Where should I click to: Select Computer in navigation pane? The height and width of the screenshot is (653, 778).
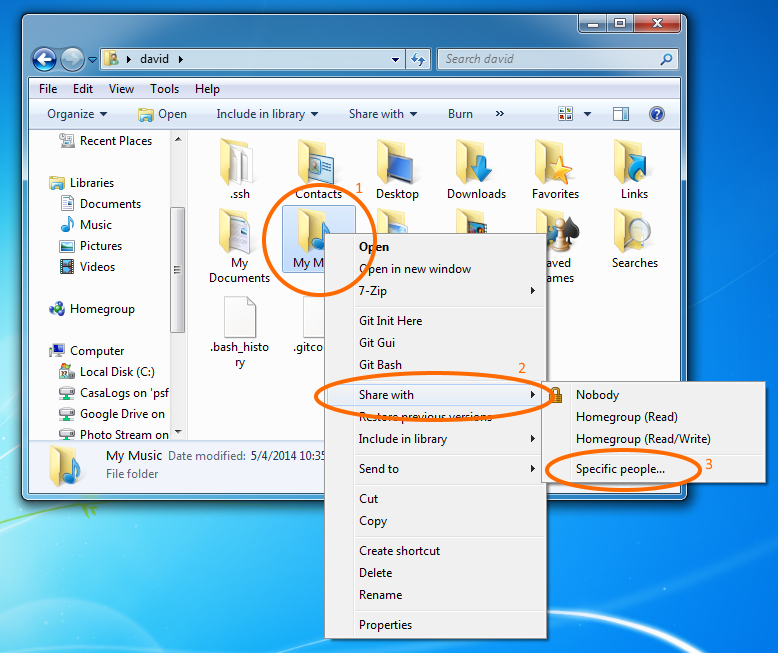[x=87, y=351]
